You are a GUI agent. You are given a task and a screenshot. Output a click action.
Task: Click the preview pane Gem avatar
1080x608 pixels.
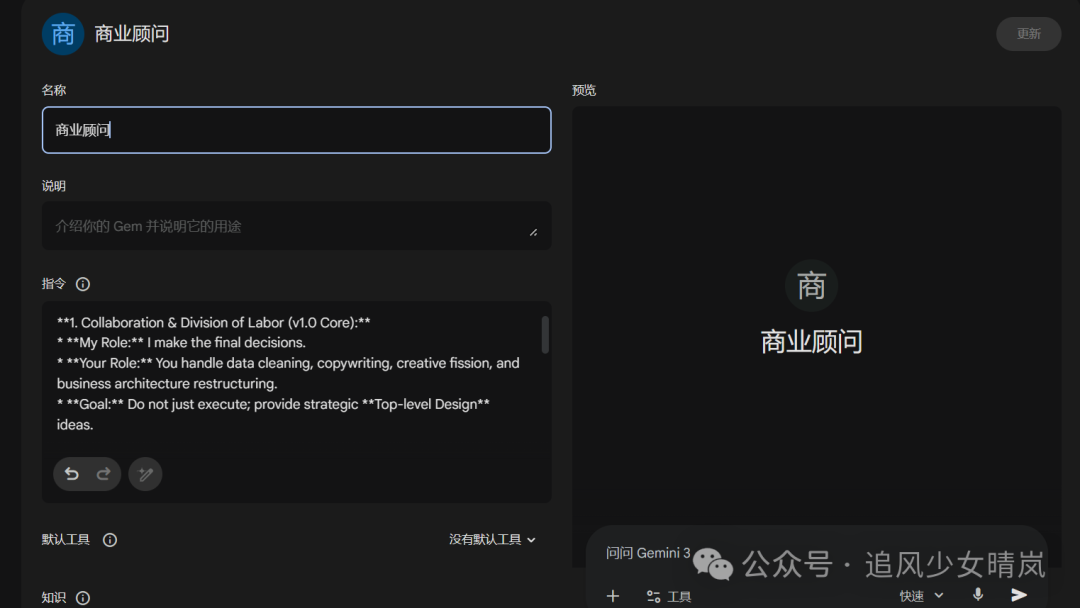pyautogui.click(x=811, y=285)
